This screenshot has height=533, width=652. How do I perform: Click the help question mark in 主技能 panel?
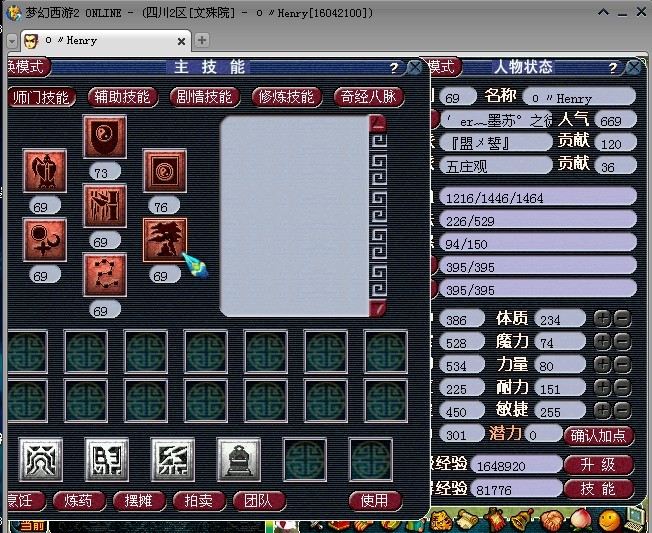pyautogui.click(x=394, y=68)
